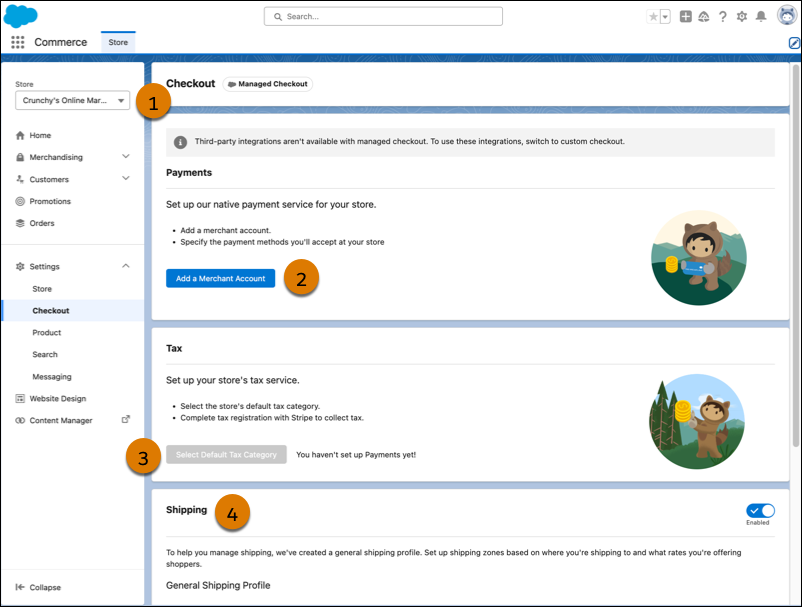Click the search magnifier icon
This screenshot has height=607, width=802.
click(278, 17)
